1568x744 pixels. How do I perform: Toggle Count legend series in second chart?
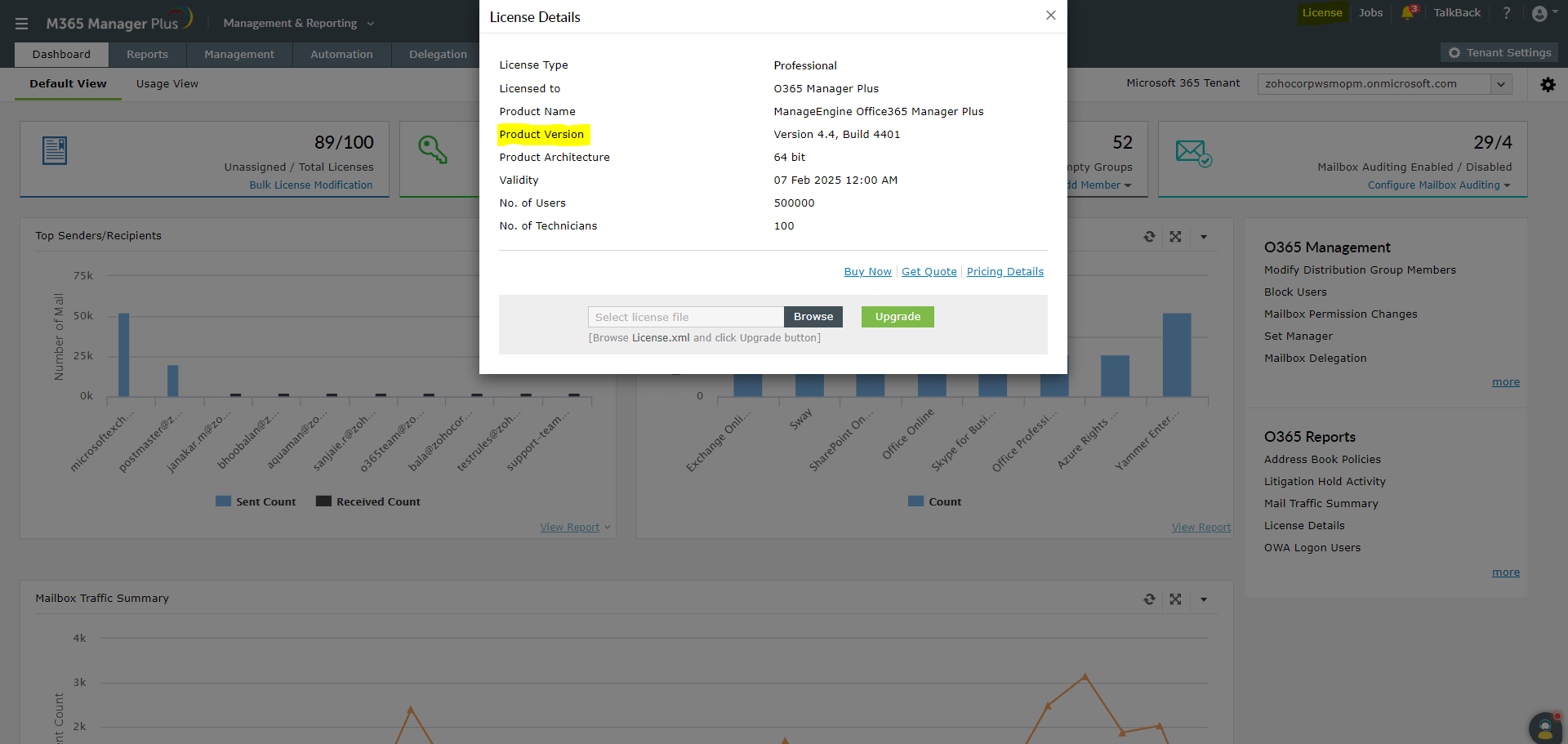pos(935,501)
